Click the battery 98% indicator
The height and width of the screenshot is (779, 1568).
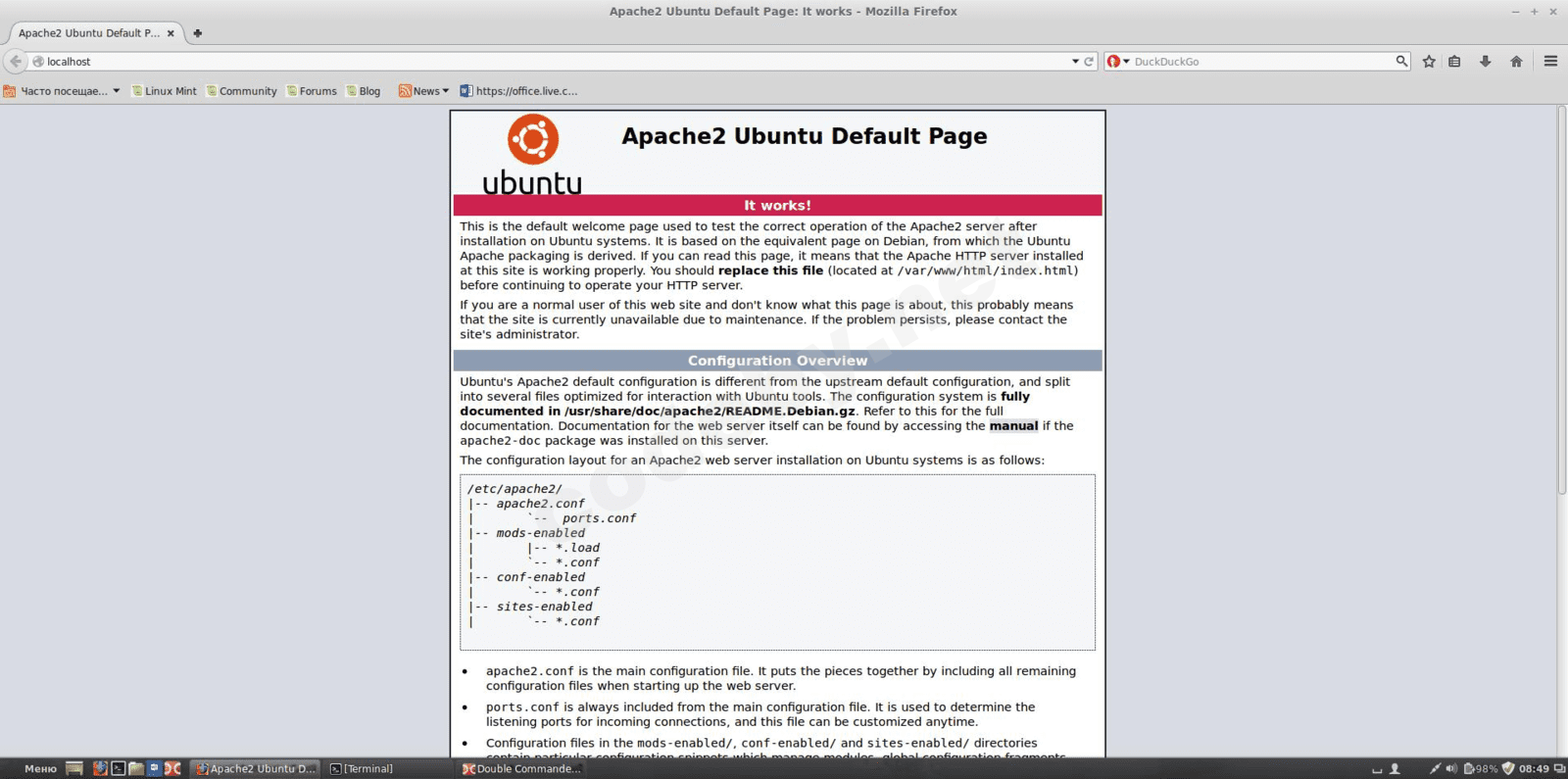coord(1481,769)
